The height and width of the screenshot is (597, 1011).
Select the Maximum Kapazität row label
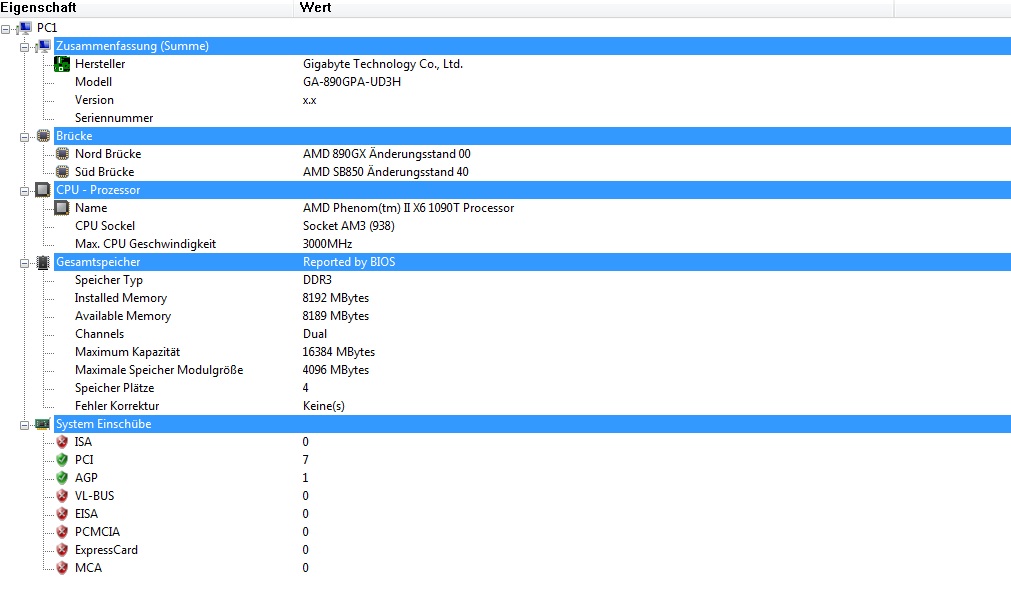tap(128, 352)
